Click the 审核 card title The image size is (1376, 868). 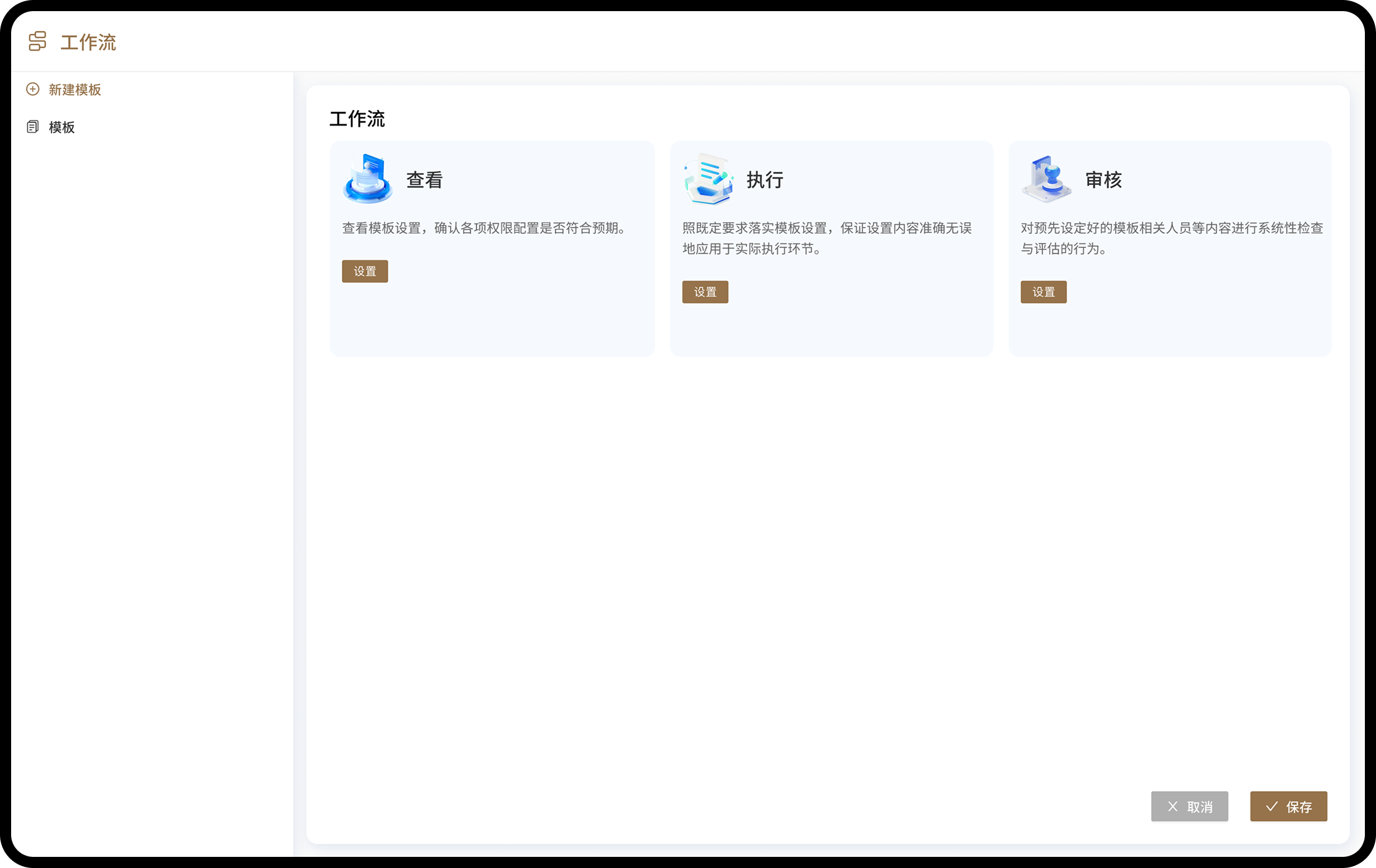1103,180
